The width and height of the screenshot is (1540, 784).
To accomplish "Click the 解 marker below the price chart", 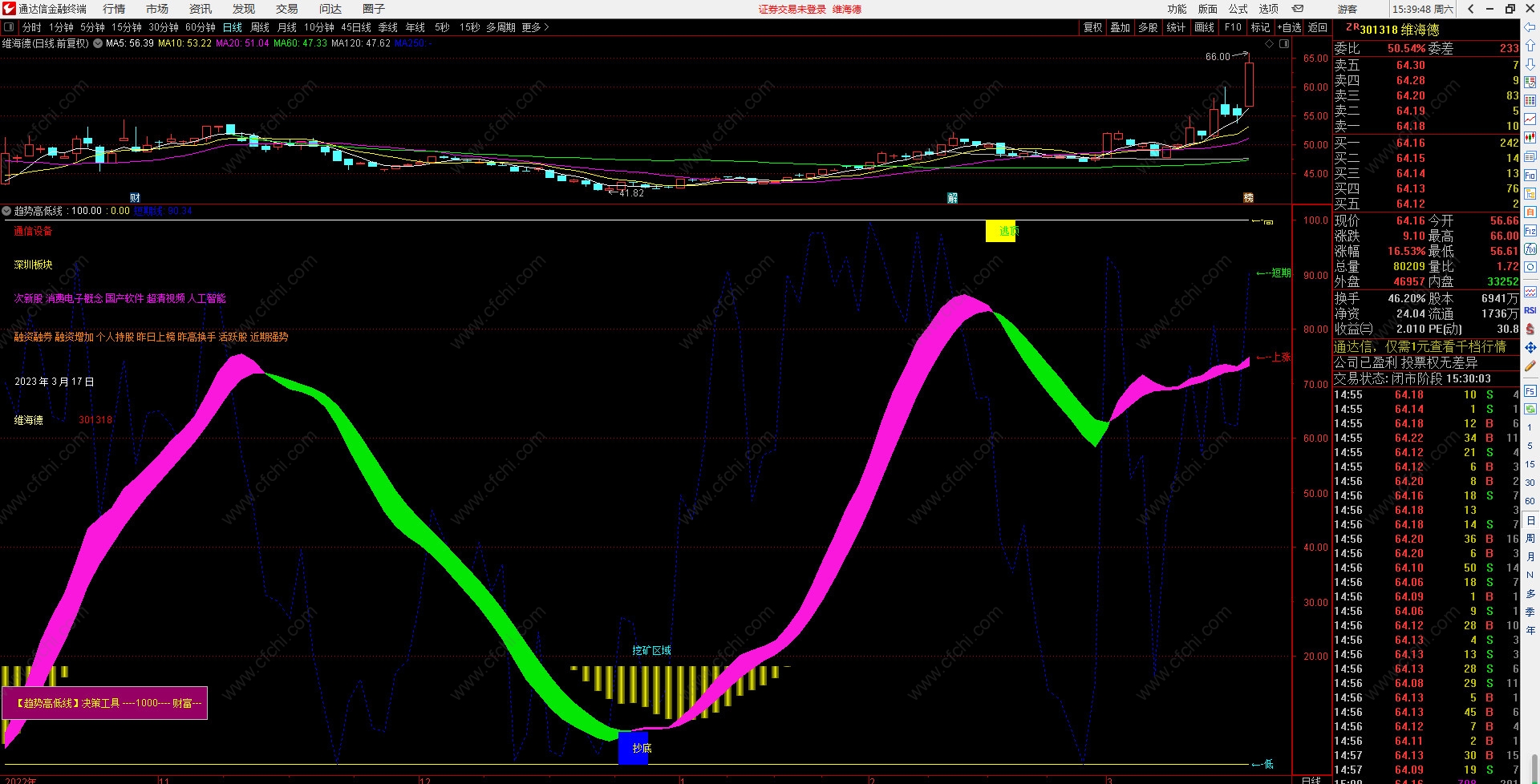I will pyautogui.click(x=952, y=197).
